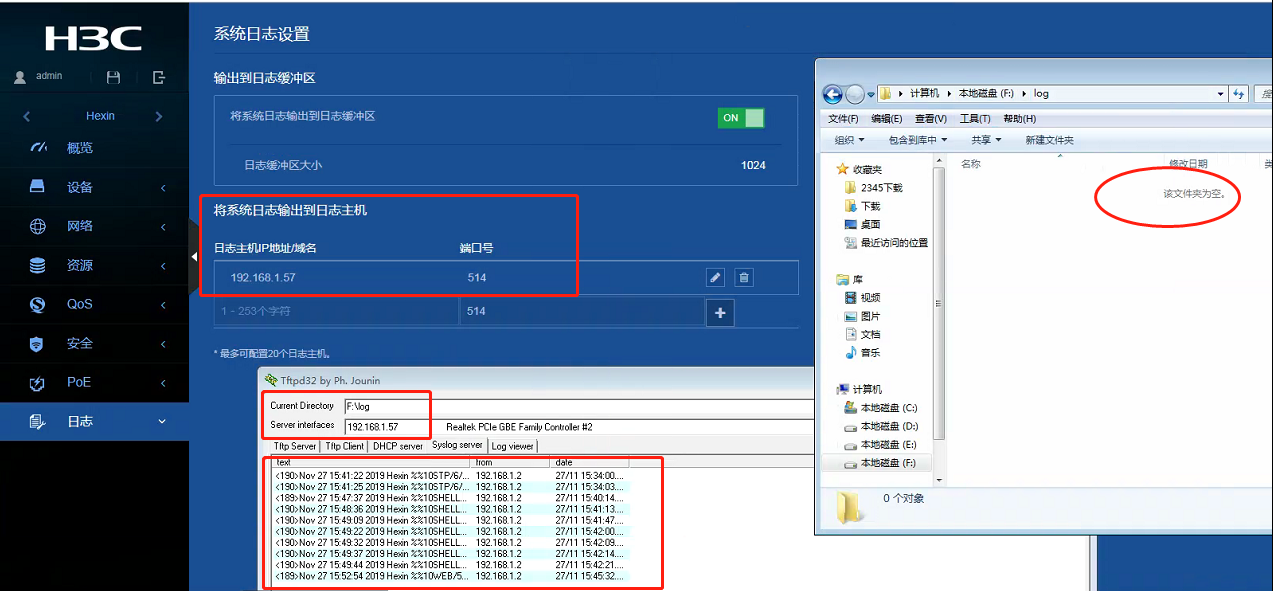The width and height of the screenshot is (1273, 591).
Task: Click the previous arrow left of Hexin
Action: (x=27, y=116)
